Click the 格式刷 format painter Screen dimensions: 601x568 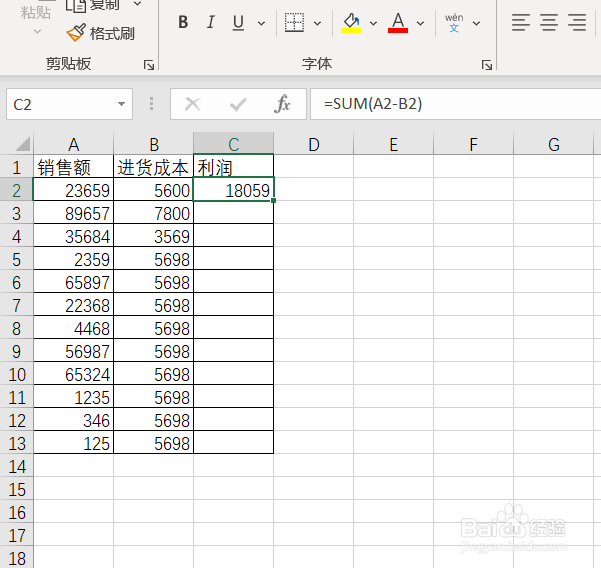(x=100, y=33)
